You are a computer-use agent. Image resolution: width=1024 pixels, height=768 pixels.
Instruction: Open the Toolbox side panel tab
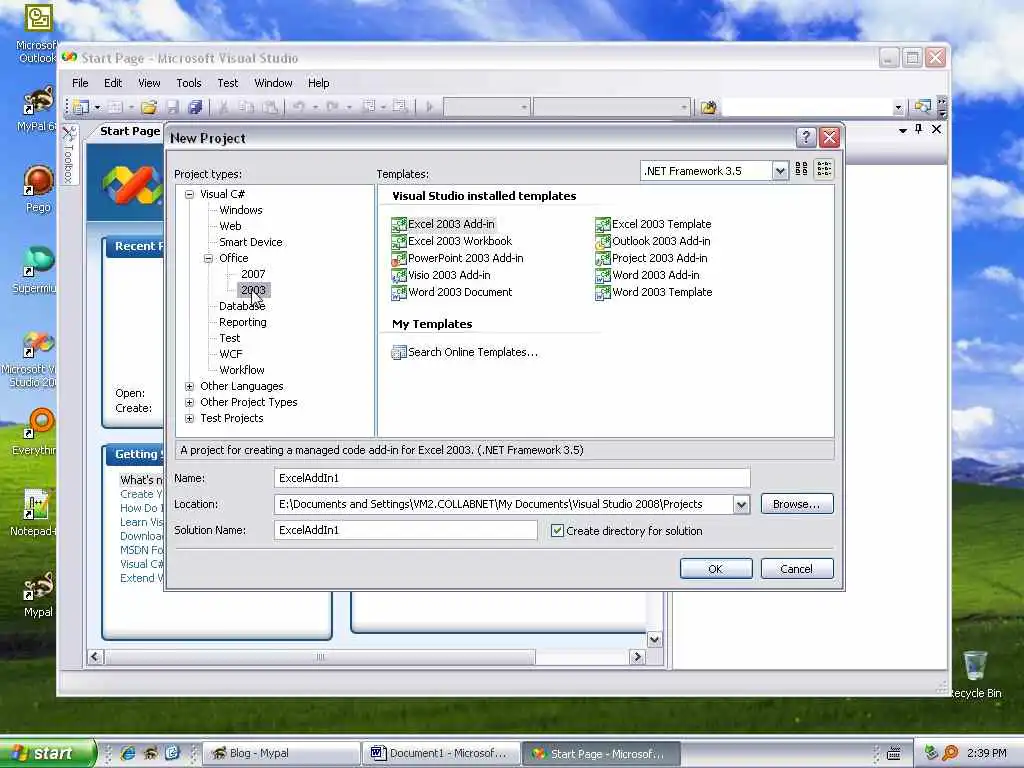69,155
